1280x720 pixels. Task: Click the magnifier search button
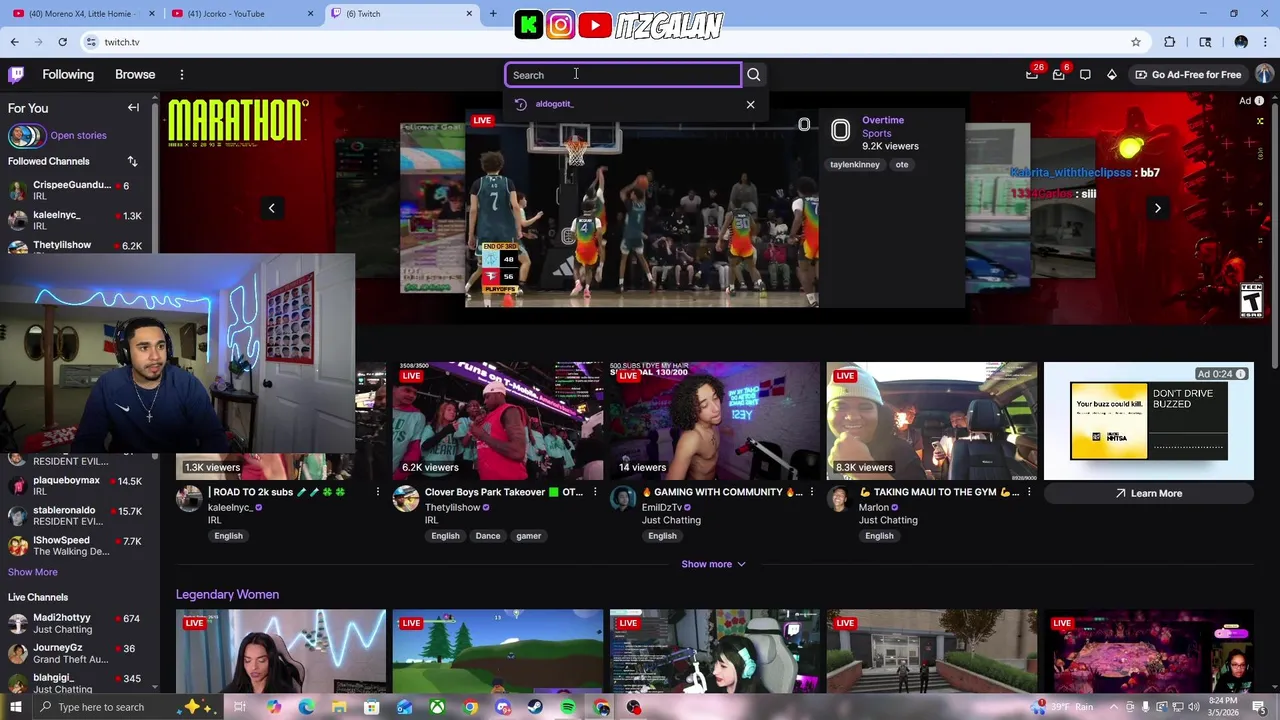(754, 75)
